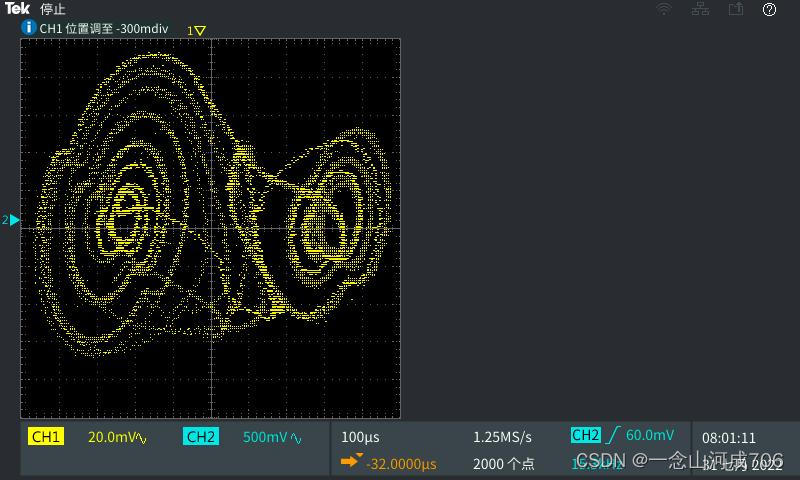Viewport: 800px width, 480px height.
Task: Select the yellow trigger position marker 1
Action: [196, 31]
